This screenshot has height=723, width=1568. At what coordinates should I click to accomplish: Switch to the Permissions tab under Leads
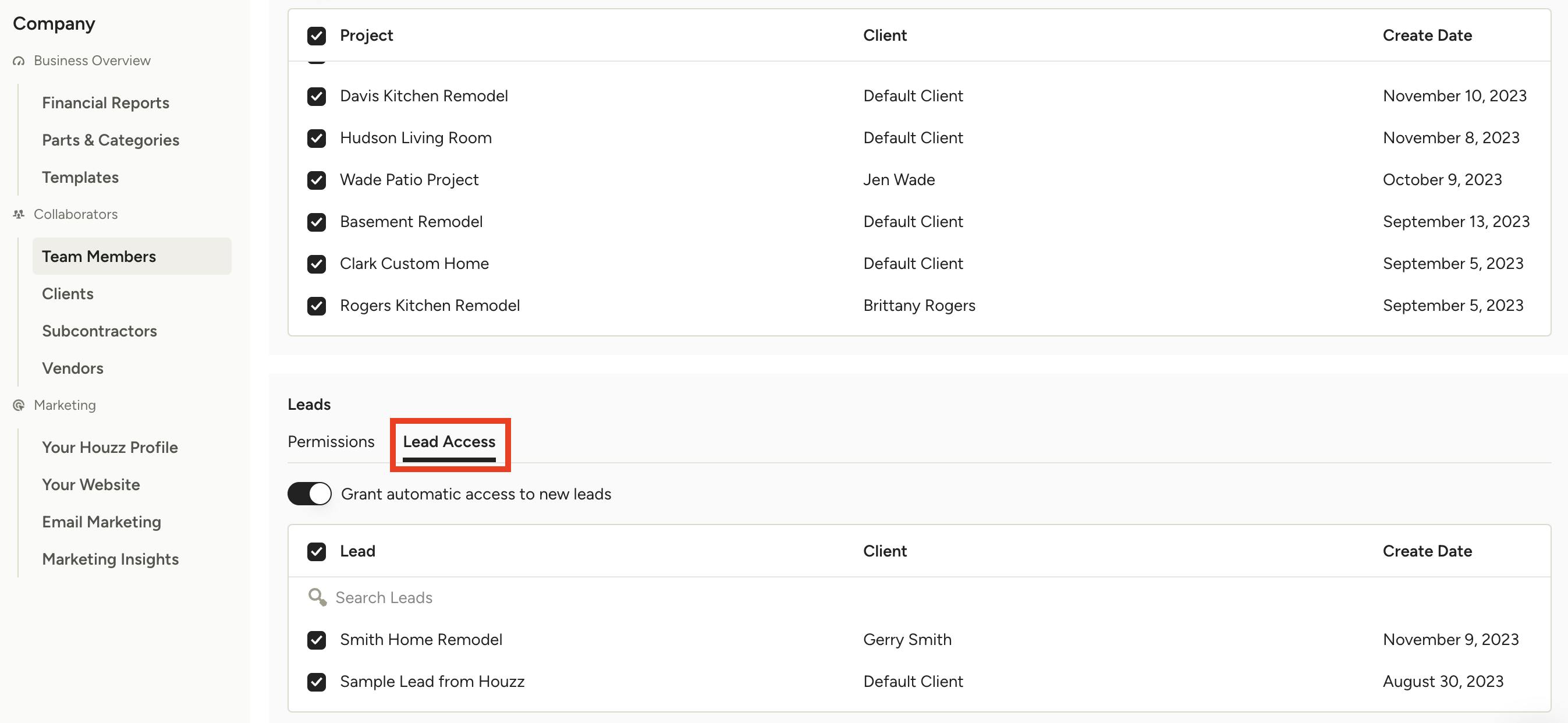331,442
